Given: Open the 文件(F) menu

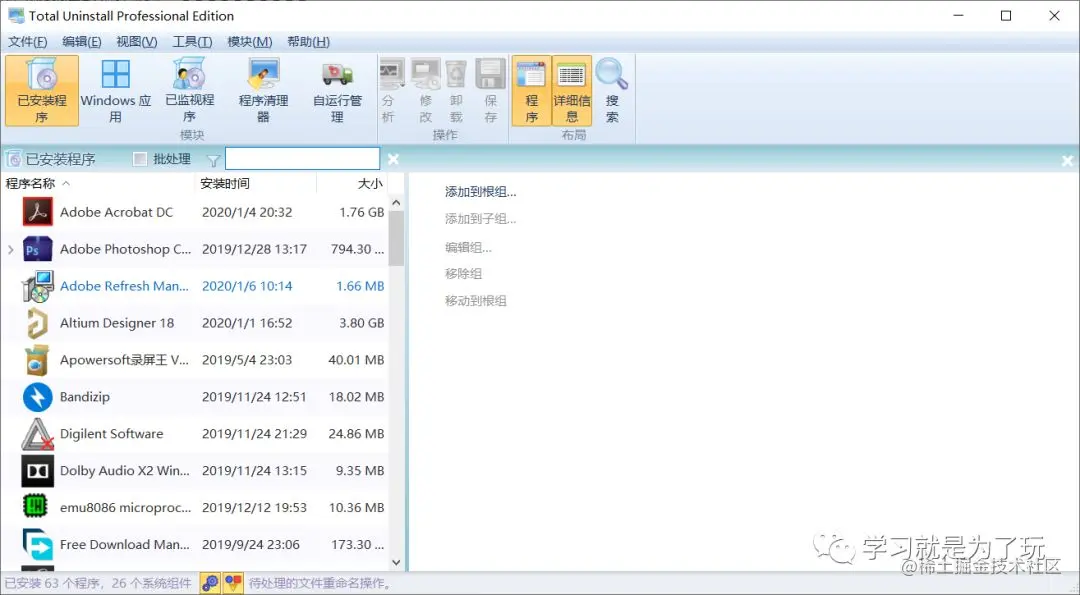Looking at the screenshot, I should point(28,42).
